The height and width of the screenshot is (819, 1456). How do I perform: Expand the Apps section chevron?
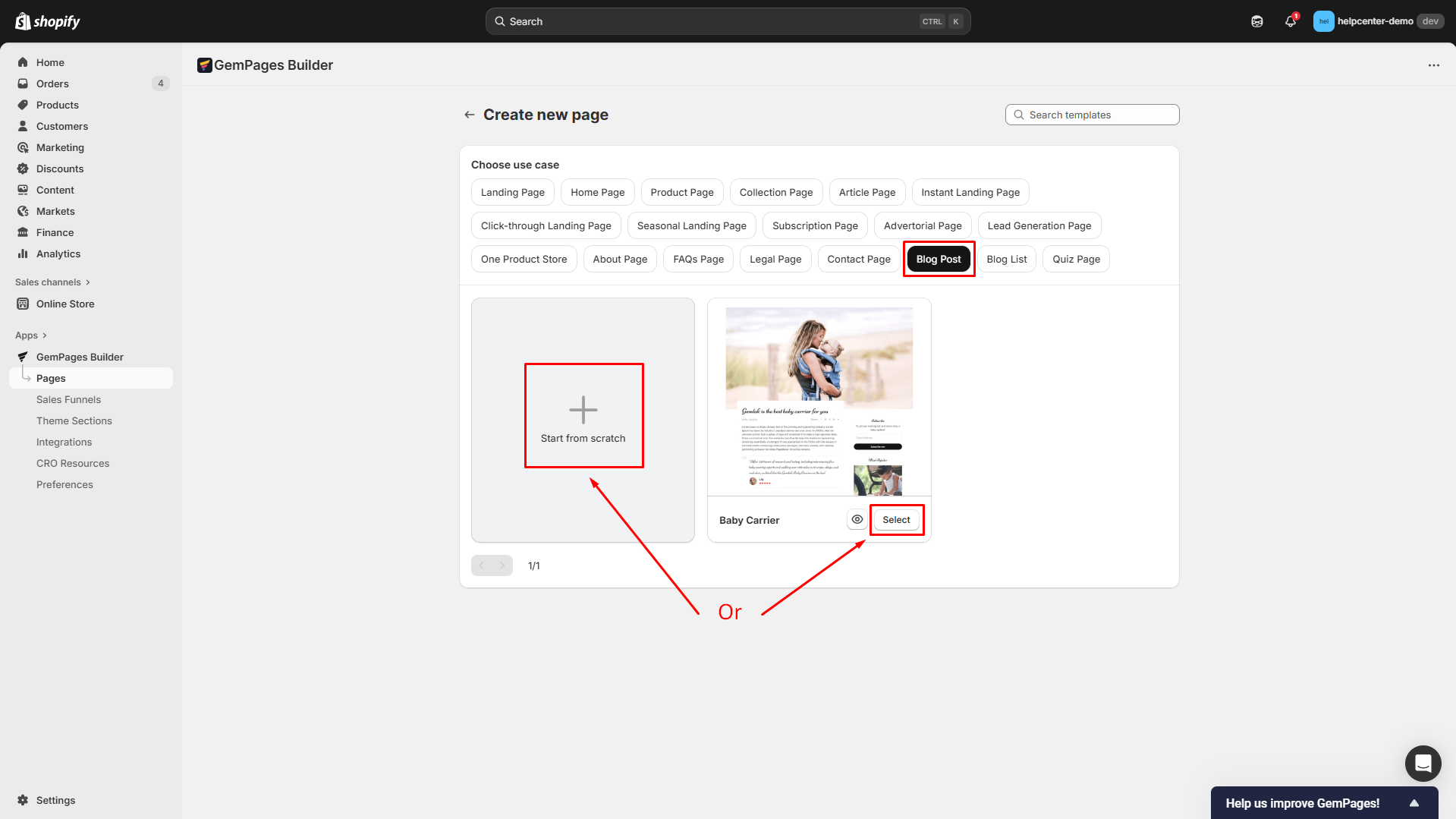pos(45,335)
